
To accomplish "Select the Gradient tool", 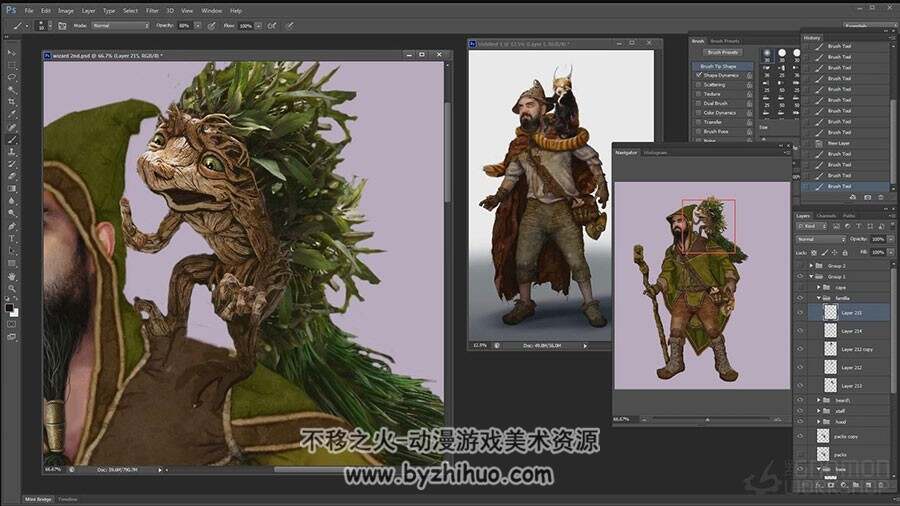I will tap(11, 189).
